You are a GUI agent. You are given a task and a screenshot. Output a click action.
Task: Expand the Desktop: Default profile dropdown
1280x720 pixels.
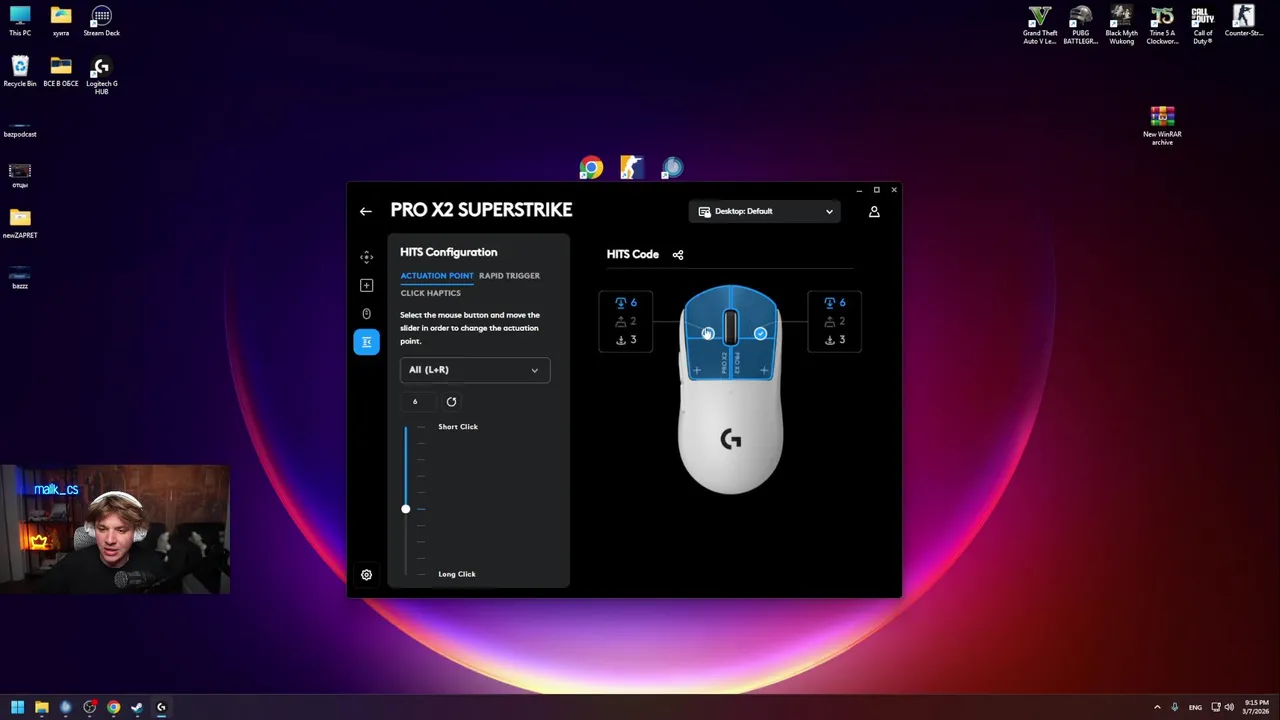(765, 211)
